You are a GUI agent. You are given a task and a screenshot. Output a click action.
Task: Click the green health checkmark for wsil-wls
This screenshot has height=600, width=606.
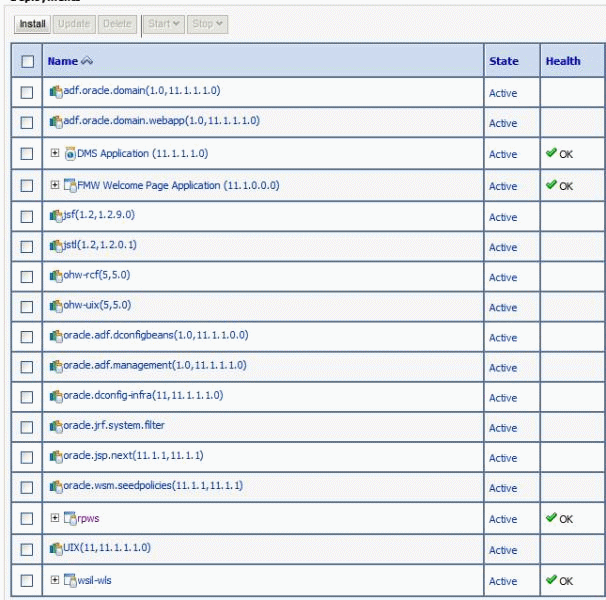(x=551, y=580)
